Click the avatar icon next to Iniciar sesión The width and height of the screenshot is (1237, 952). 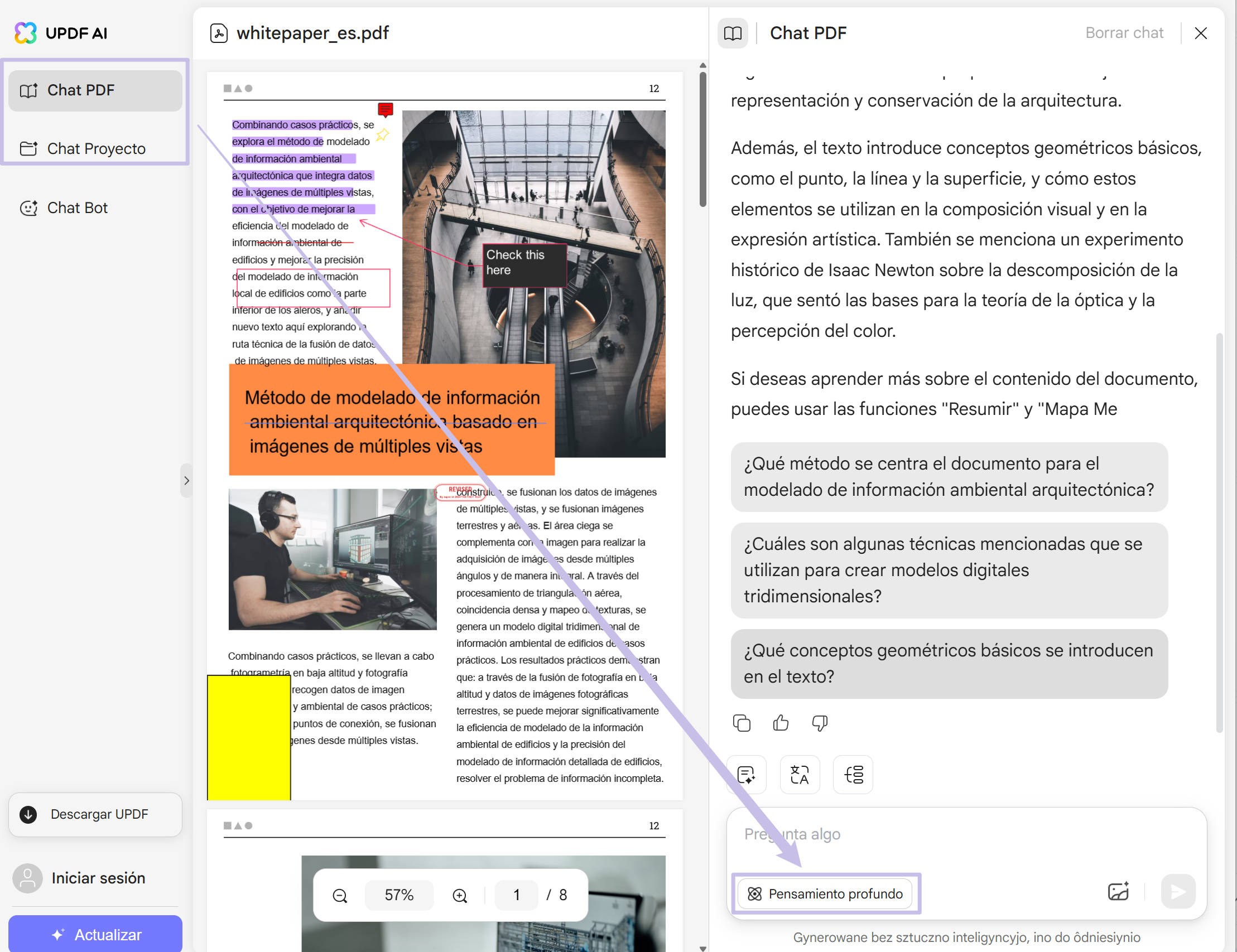(x=27, y=878)
